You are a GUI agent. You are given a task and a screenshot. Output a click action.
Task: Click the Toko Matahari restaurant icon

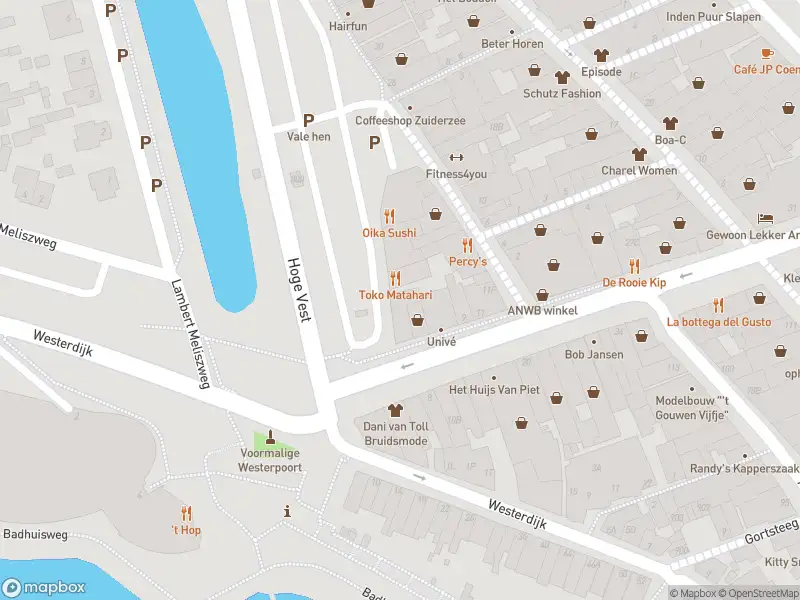(x=395, y=279)
